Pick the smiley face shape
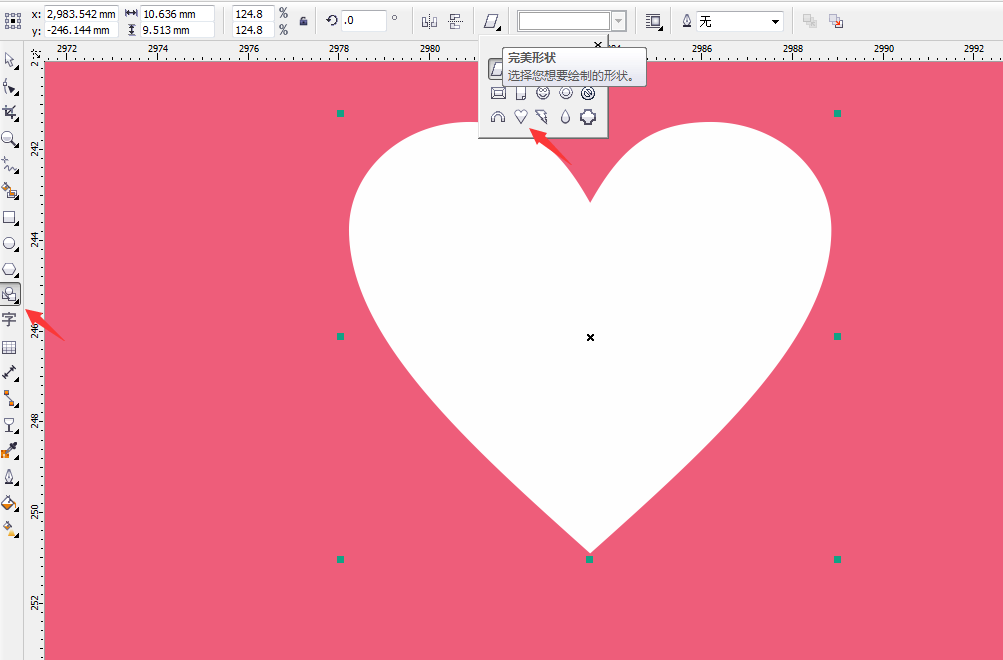Viewport: 1003px width, 660px height. pyautogui.click(x=543, y=93)
